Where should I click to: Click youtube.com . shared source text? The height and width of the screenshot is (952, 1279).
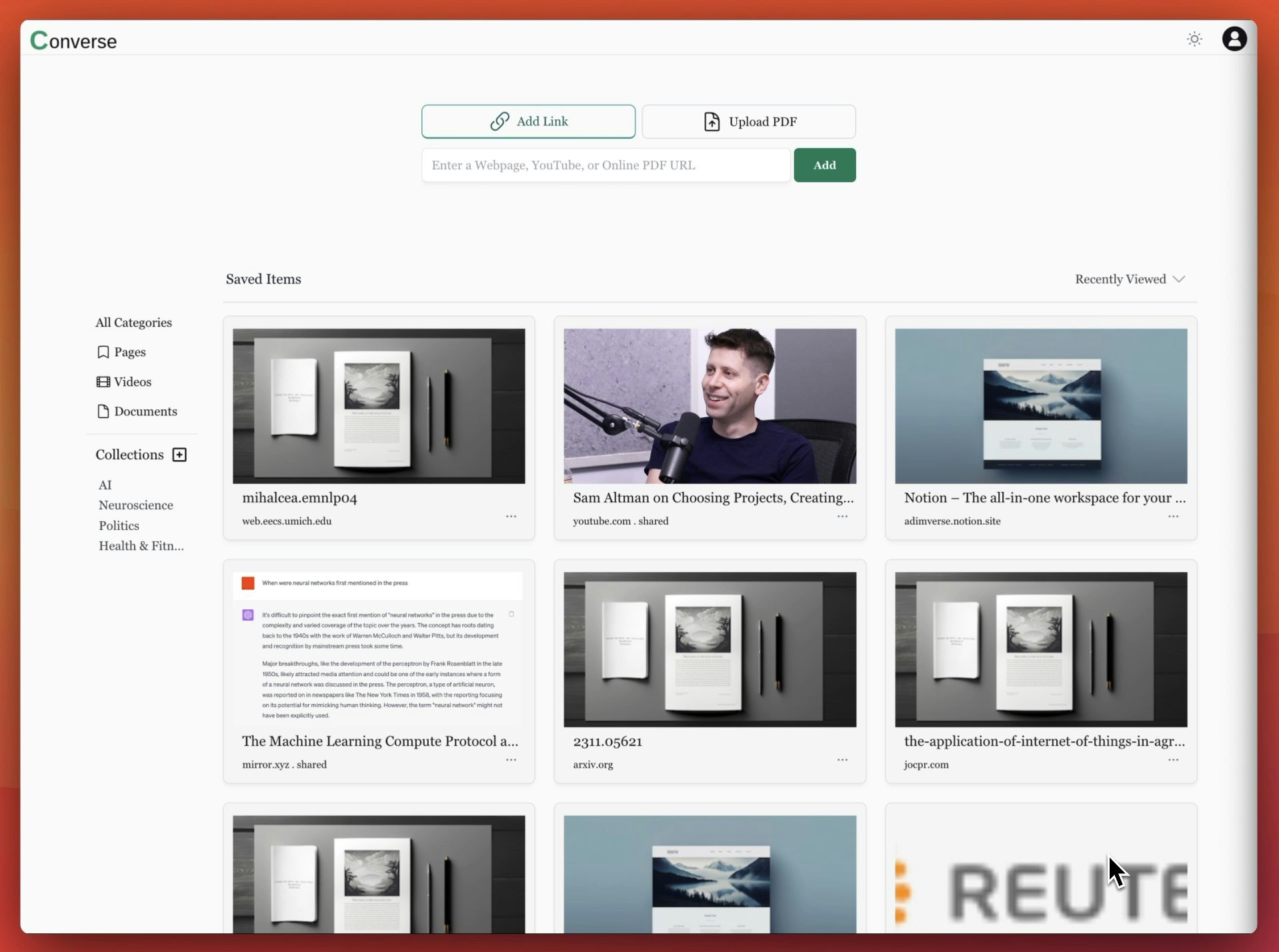click(x=620, y=521)
